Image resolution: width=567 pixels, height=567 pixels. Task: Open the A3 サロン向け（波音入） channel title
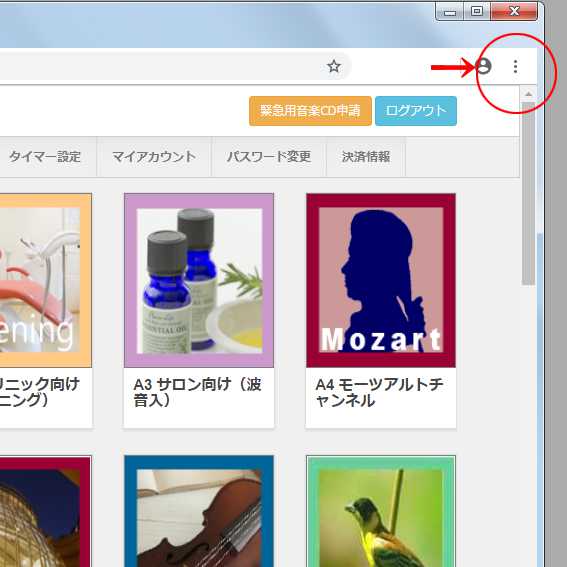(197, 392)
